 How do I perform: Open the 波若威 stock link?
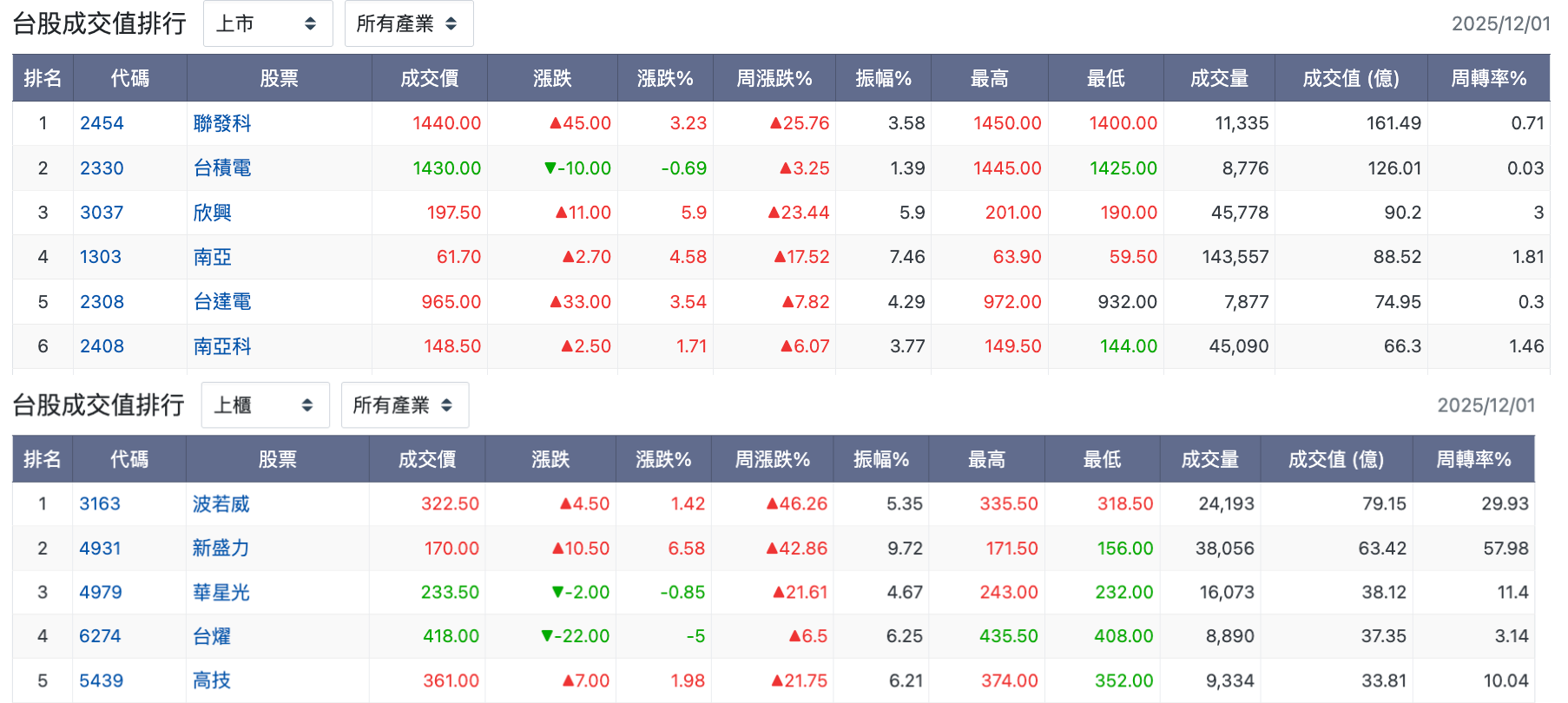click(x=221, y=504)
